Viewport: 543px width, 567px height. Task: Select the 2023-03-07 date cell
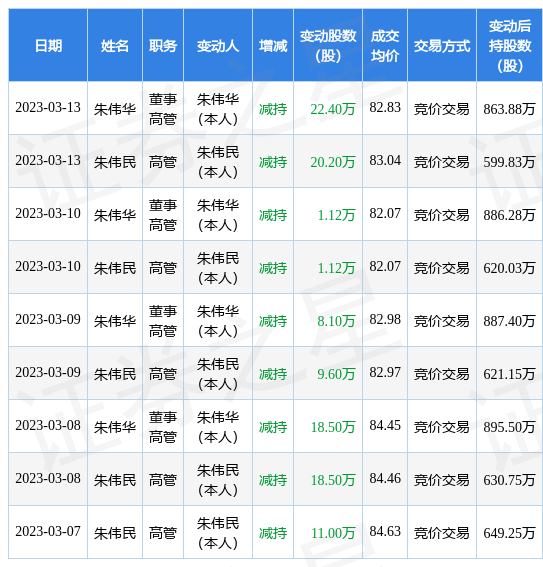click(x=48, y=531)
